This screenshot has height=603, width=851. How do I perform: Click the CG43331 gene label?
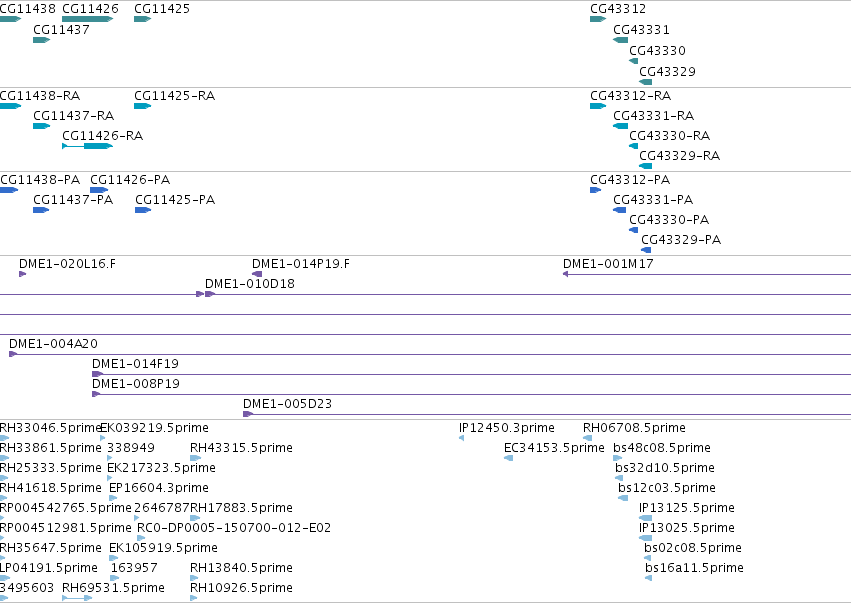(641, 30)
